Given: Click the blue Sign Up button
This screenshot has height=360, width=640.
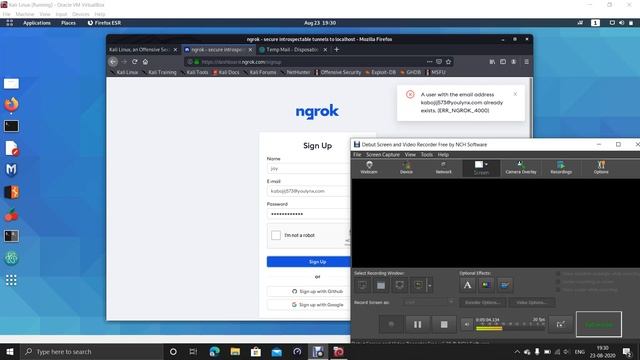Looking at the screenshot, I should pos(309,262).
